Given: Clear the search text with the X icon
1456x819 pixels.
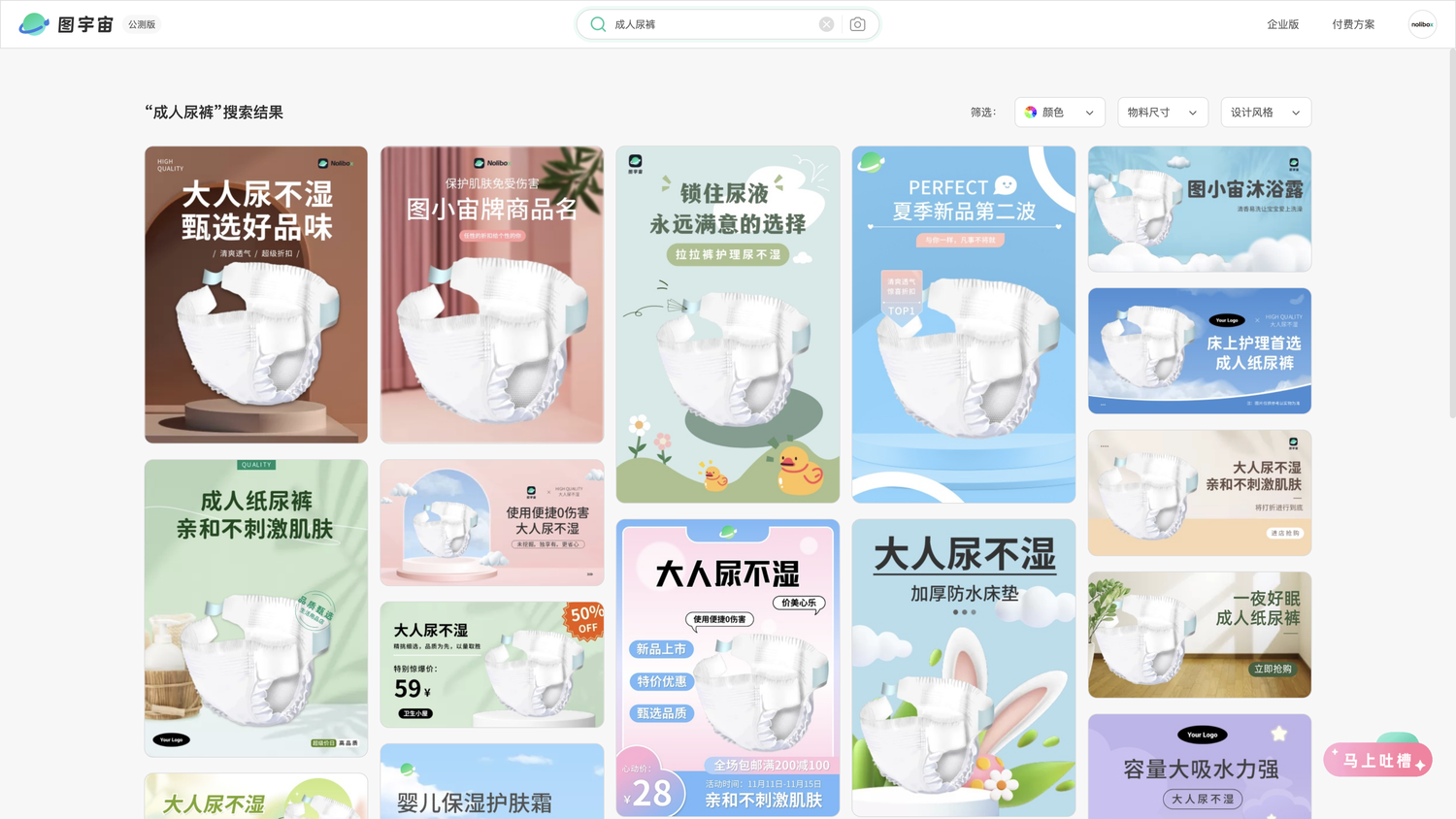Looking at the screenshot, I should tap(826, 24).
